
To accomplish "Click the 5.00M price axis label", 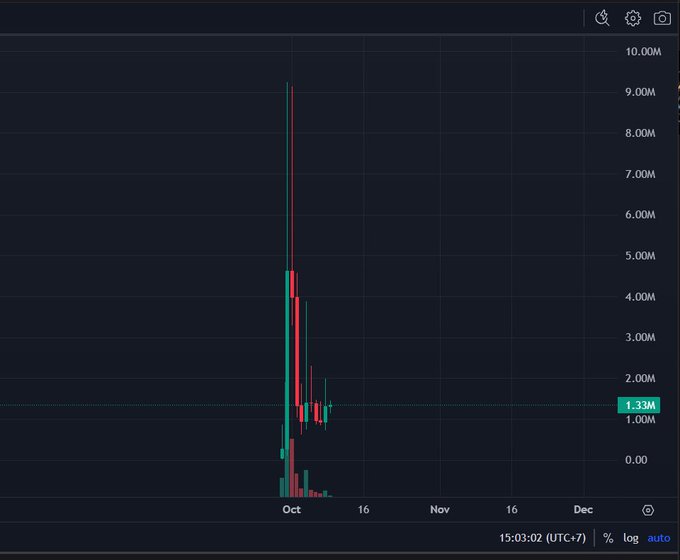I will click(640, 256).
